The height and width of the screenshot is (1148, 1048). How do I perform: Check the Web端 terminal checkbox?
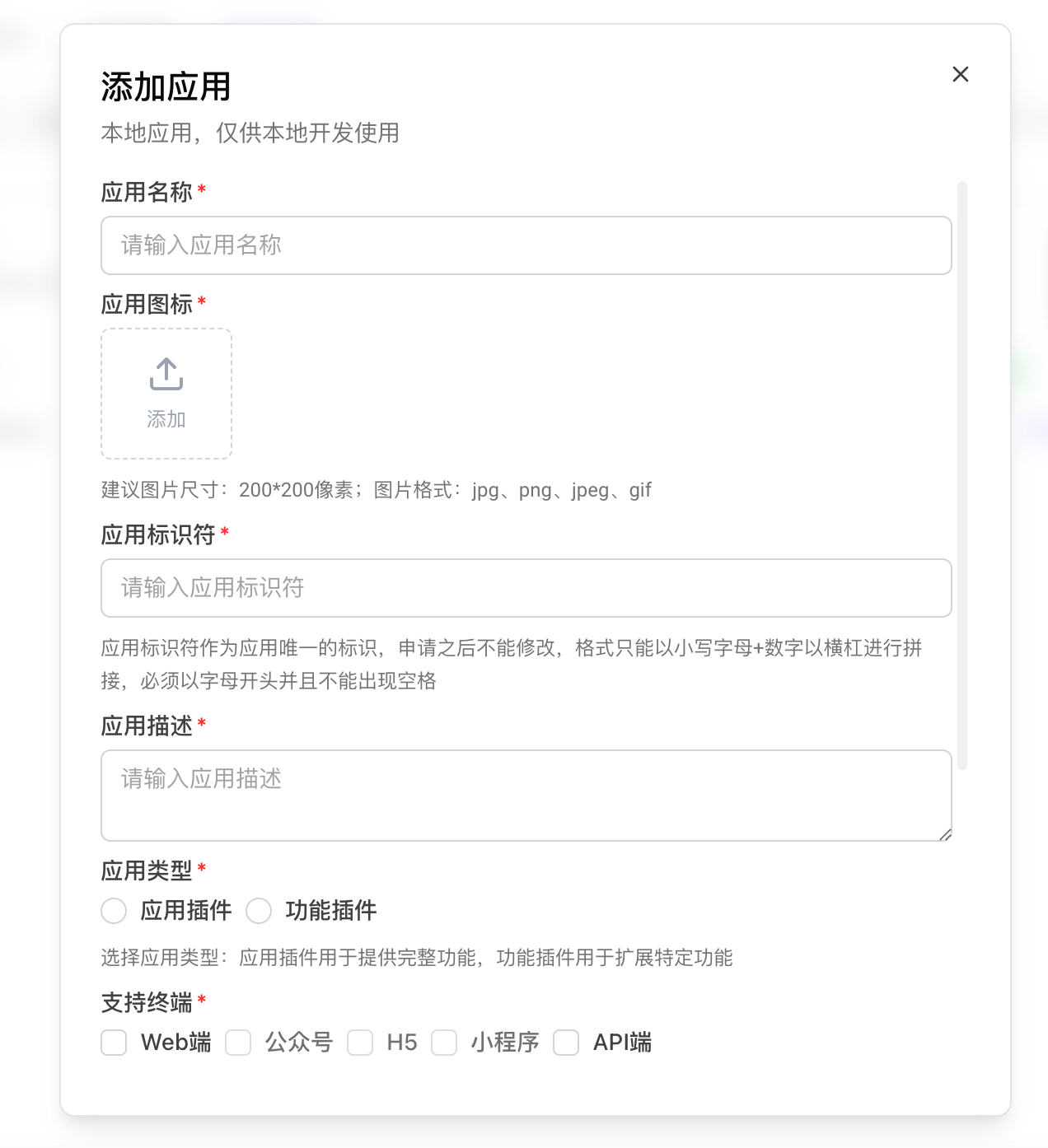pos(114,1043)
